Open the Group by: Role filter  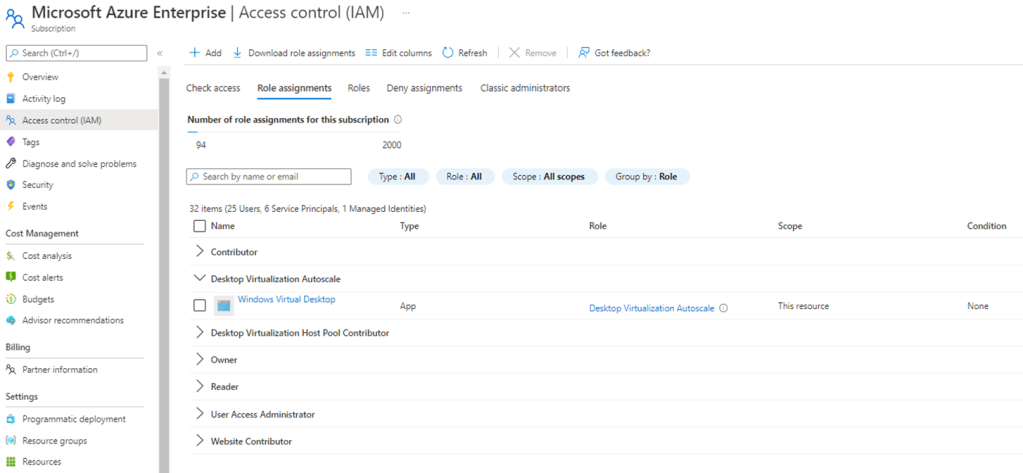pos(646,177)
